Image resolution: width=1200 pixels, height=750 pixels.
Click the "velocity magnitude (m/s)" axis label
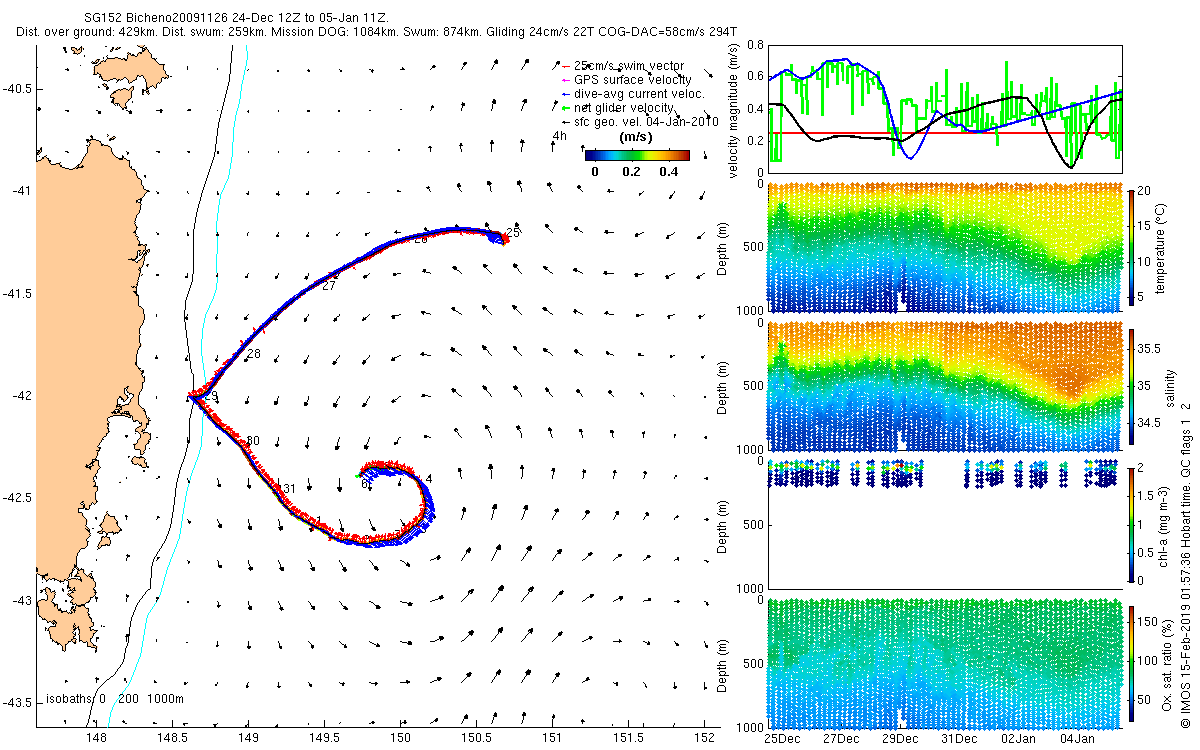pyautogui.click(x=735, y=110)
